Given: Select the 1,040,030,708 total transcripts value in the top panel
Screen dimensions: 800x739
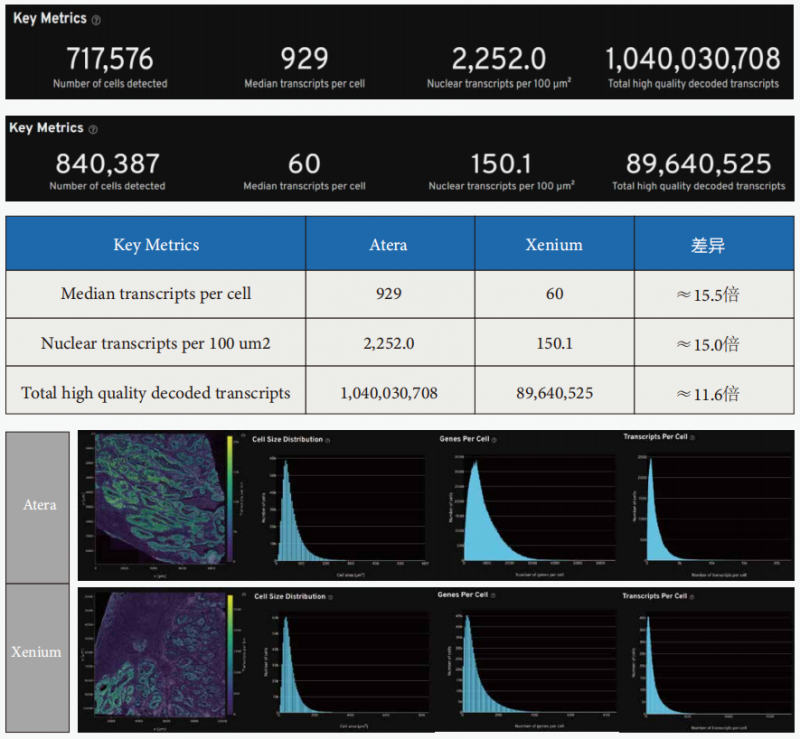Looking at the screenshot, I should [693, 59].
